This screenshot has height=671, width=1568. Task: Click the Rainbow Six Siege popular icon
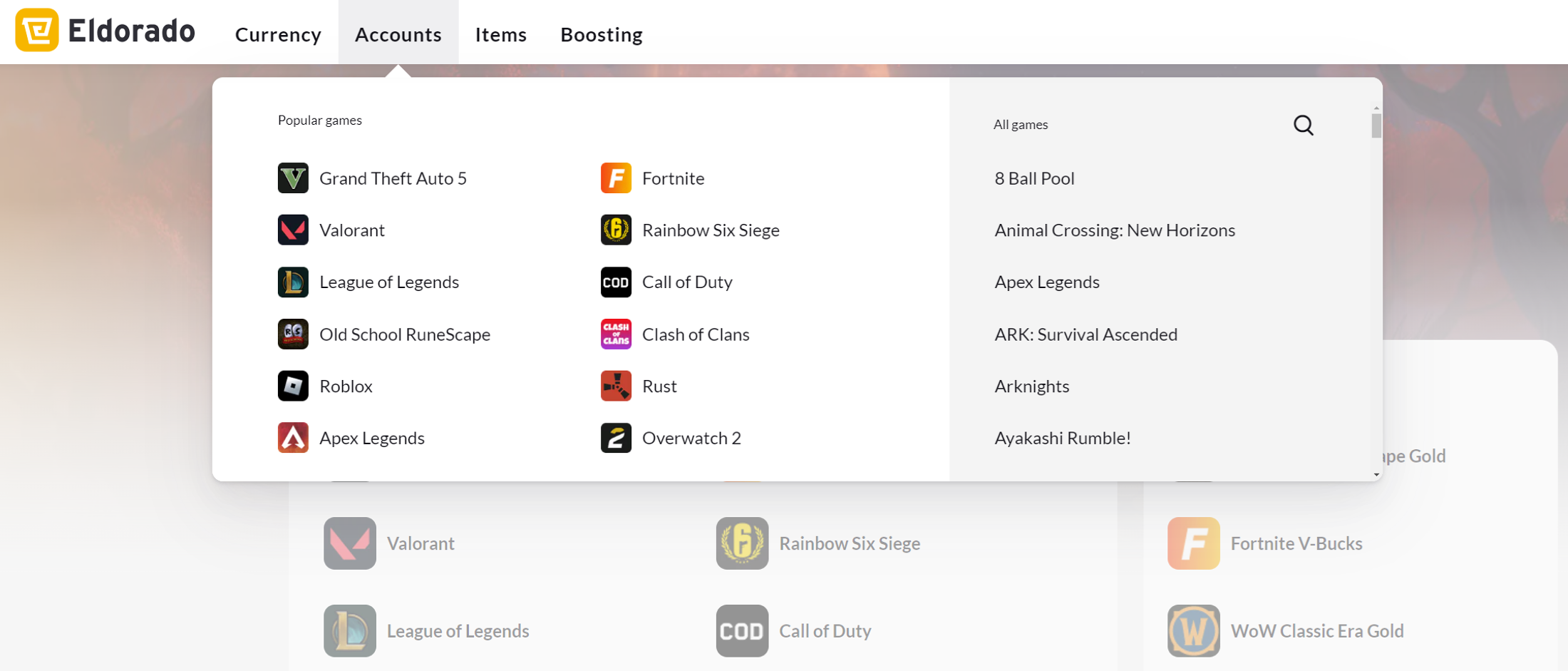(616, 230)
